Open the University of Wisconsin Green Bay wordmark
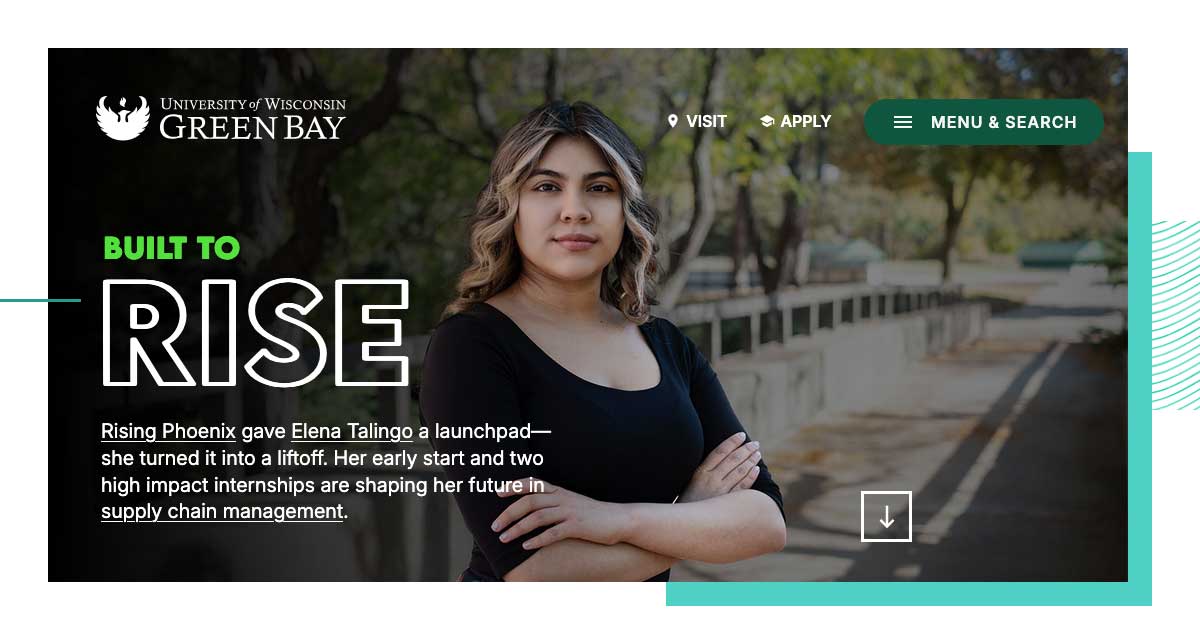The height and width of the screenshot is (630, 1200). click(x=252, y=118)
